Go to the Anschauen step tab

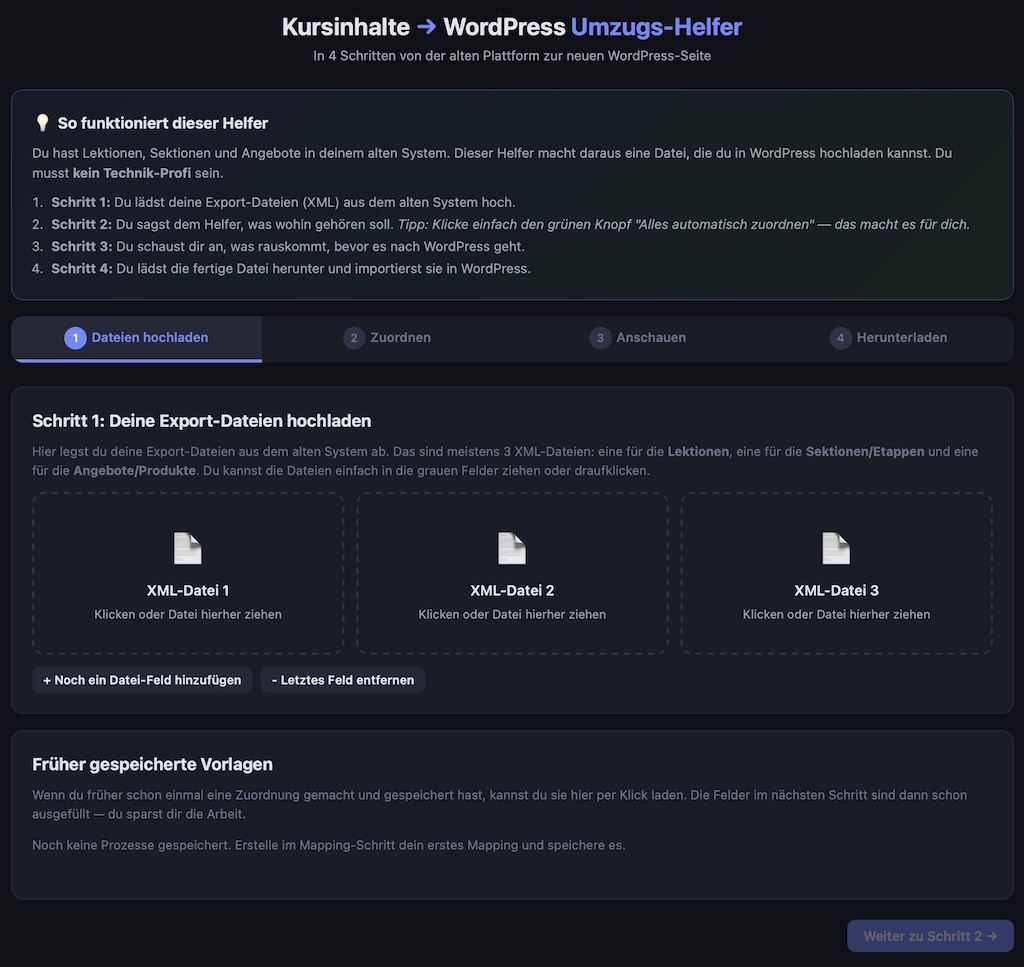coord(637,338)
